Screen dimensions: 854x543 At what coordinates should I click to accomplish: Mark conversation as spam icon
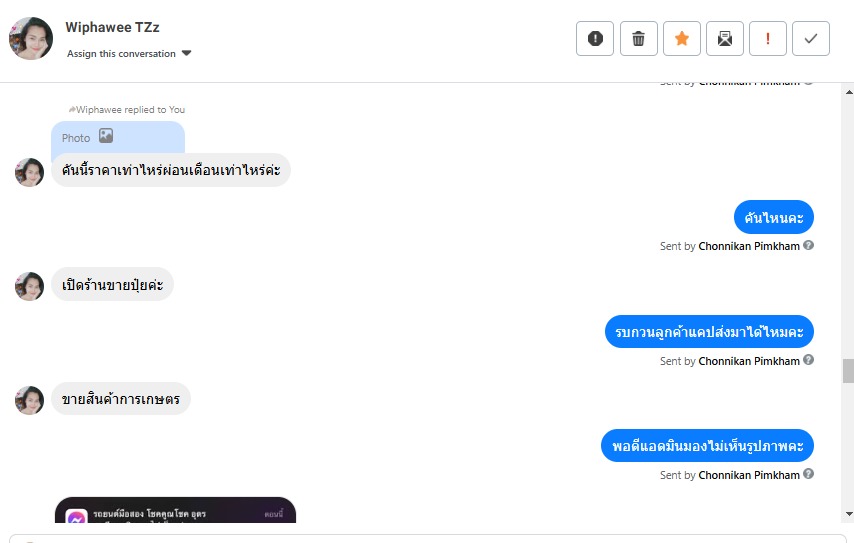(595, 39)
